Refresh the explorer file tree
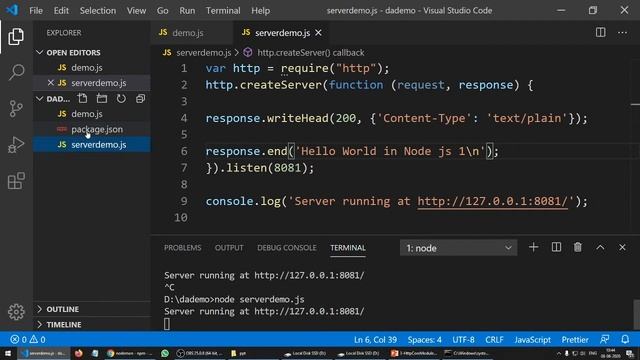This screenshot has width=640, height=360. tap(121, 98)
